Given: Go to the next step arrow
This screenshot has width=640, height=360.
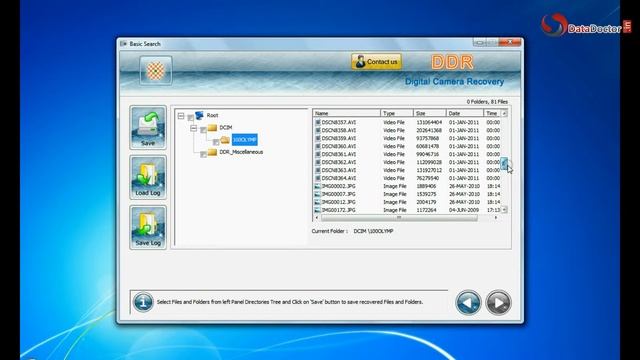Looking at the screenshot, I should pos(498,302).
